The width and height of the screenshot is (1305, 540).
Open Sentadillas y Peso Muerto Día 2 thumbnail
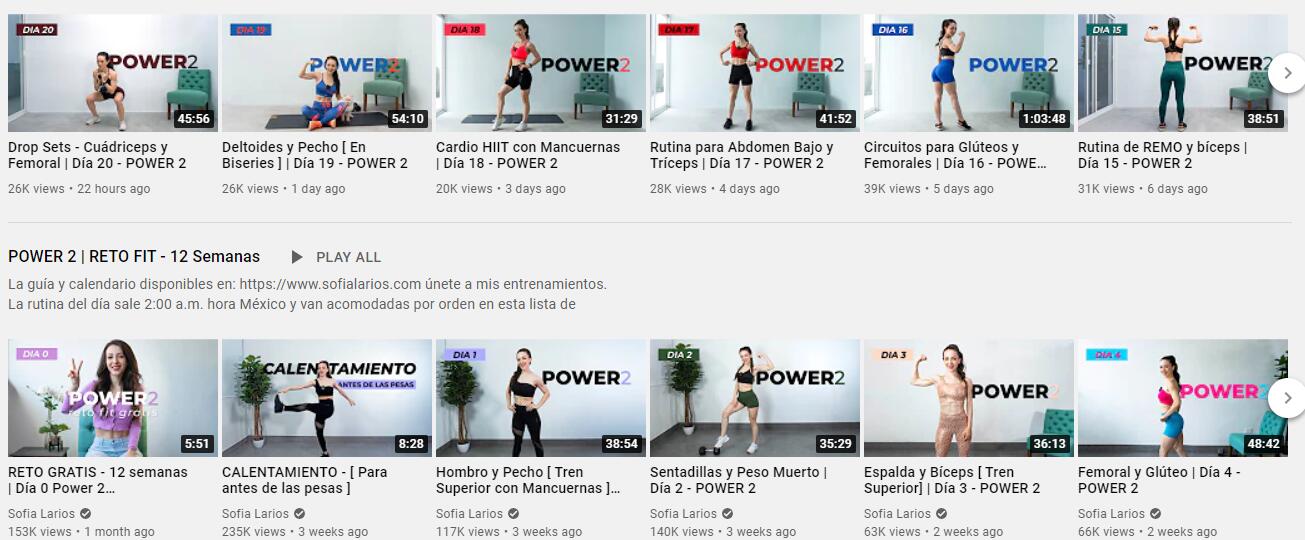(755, 398)
